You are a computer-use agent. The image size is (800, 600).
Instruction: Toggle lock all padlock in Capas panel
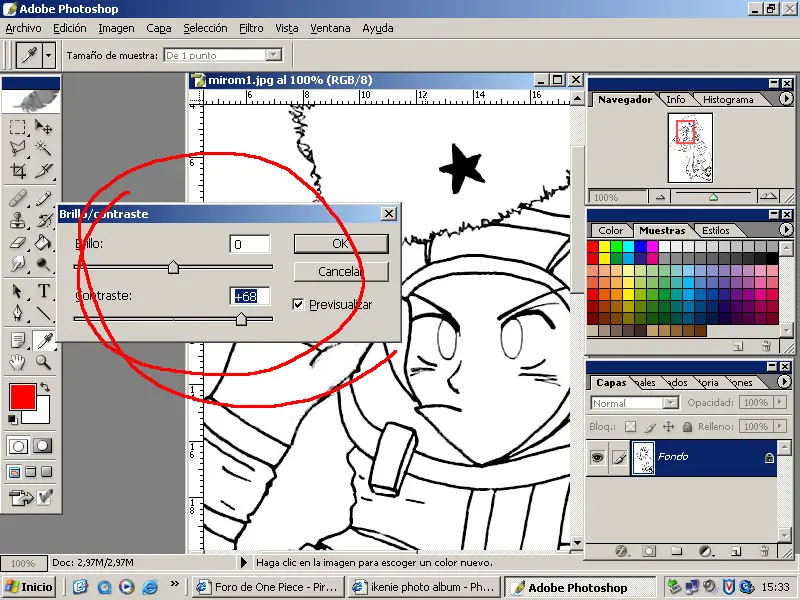[687, 427]
